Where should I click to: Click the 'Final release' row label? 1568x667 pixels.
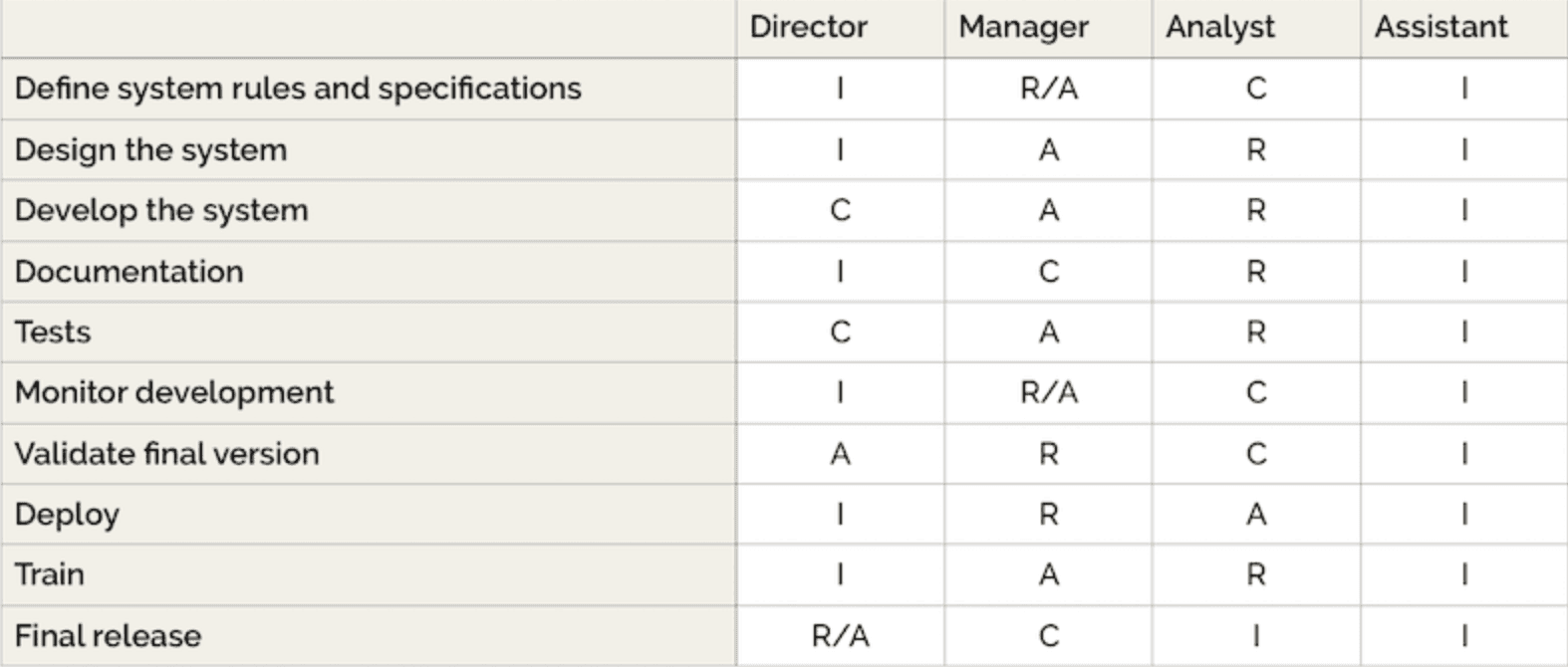point(108,636)
